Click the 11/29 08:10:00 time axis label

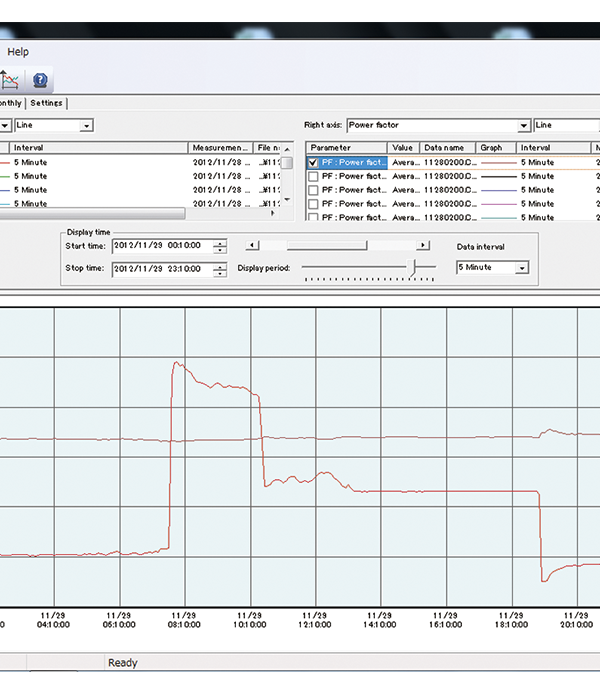[x=184, y=620]
